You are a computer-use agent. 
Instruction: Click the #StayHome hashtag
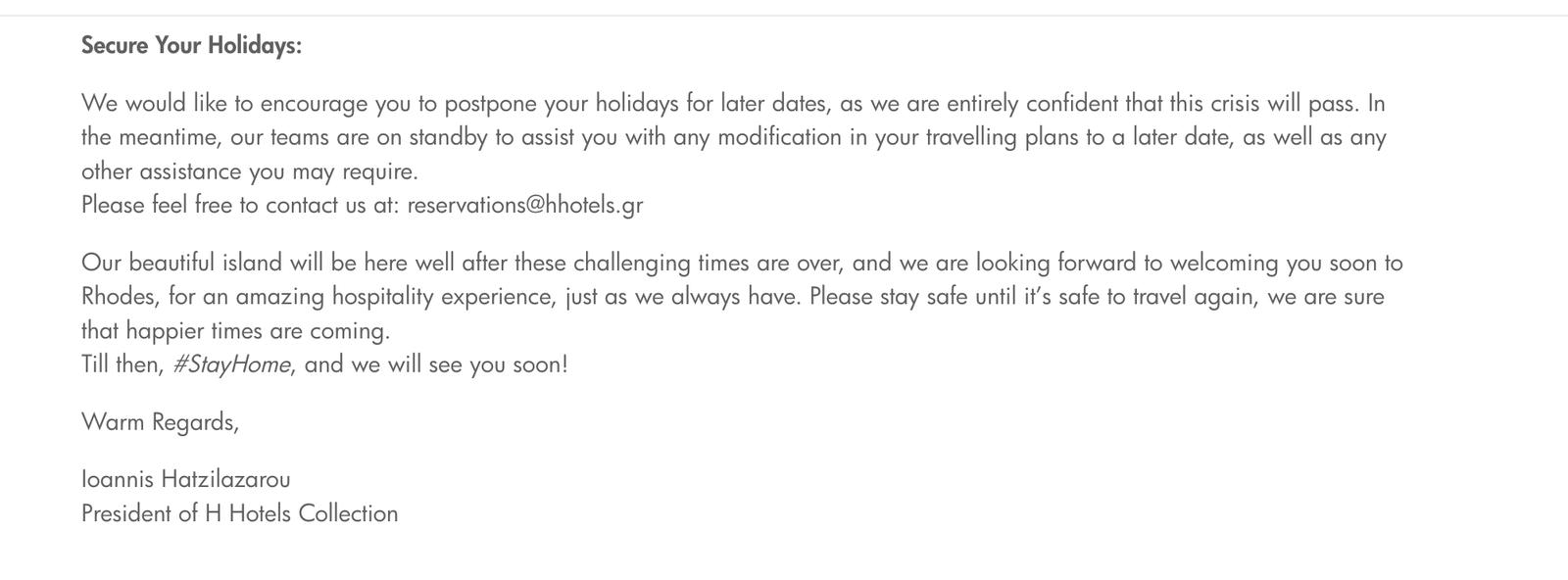(x=231, y=364)
